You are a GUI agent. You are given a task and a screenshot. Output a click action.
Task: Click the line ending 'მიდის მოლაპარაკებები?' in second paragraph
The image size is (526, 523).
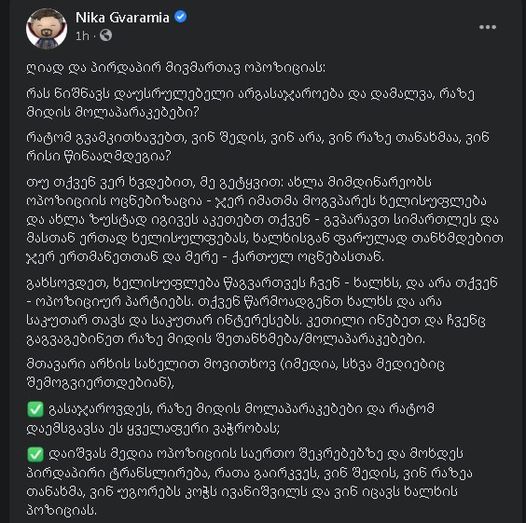pyautogui.click(x=113, y=112)
